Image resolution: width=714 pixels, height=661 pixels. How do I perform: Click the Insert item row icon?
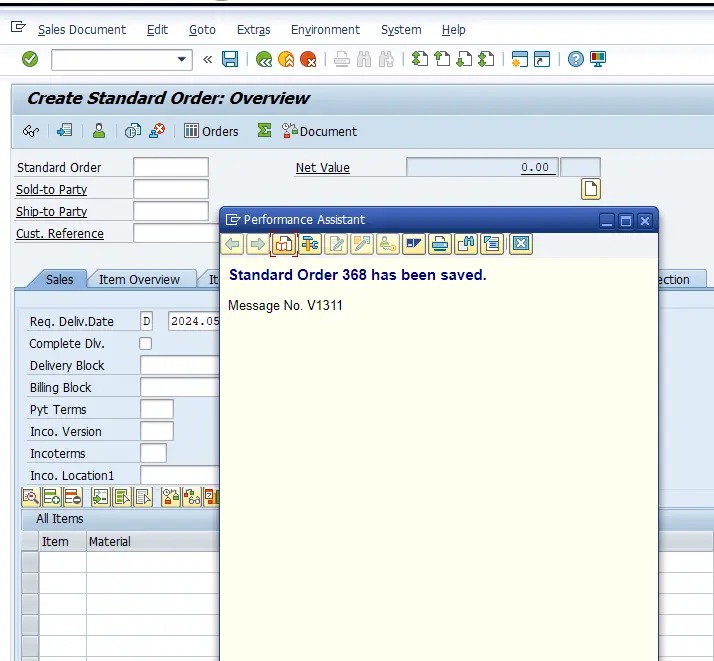pos(52,497)
